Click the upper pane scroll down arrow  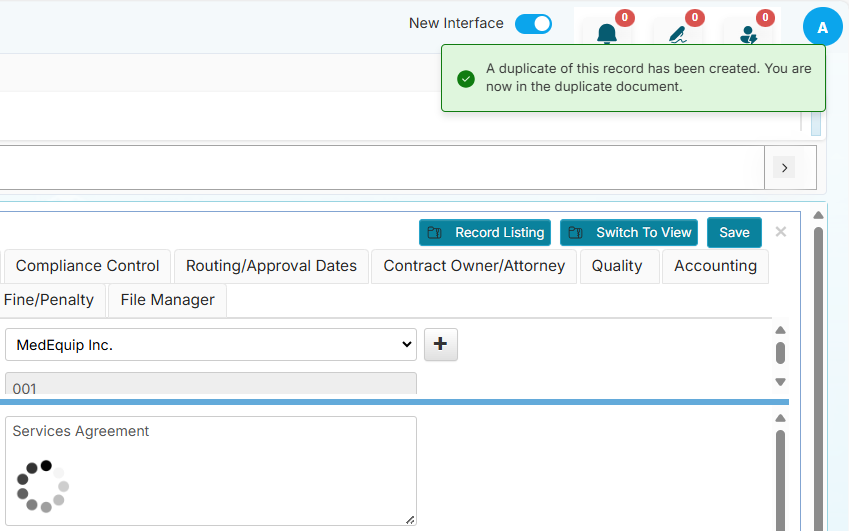coord(781,382)
